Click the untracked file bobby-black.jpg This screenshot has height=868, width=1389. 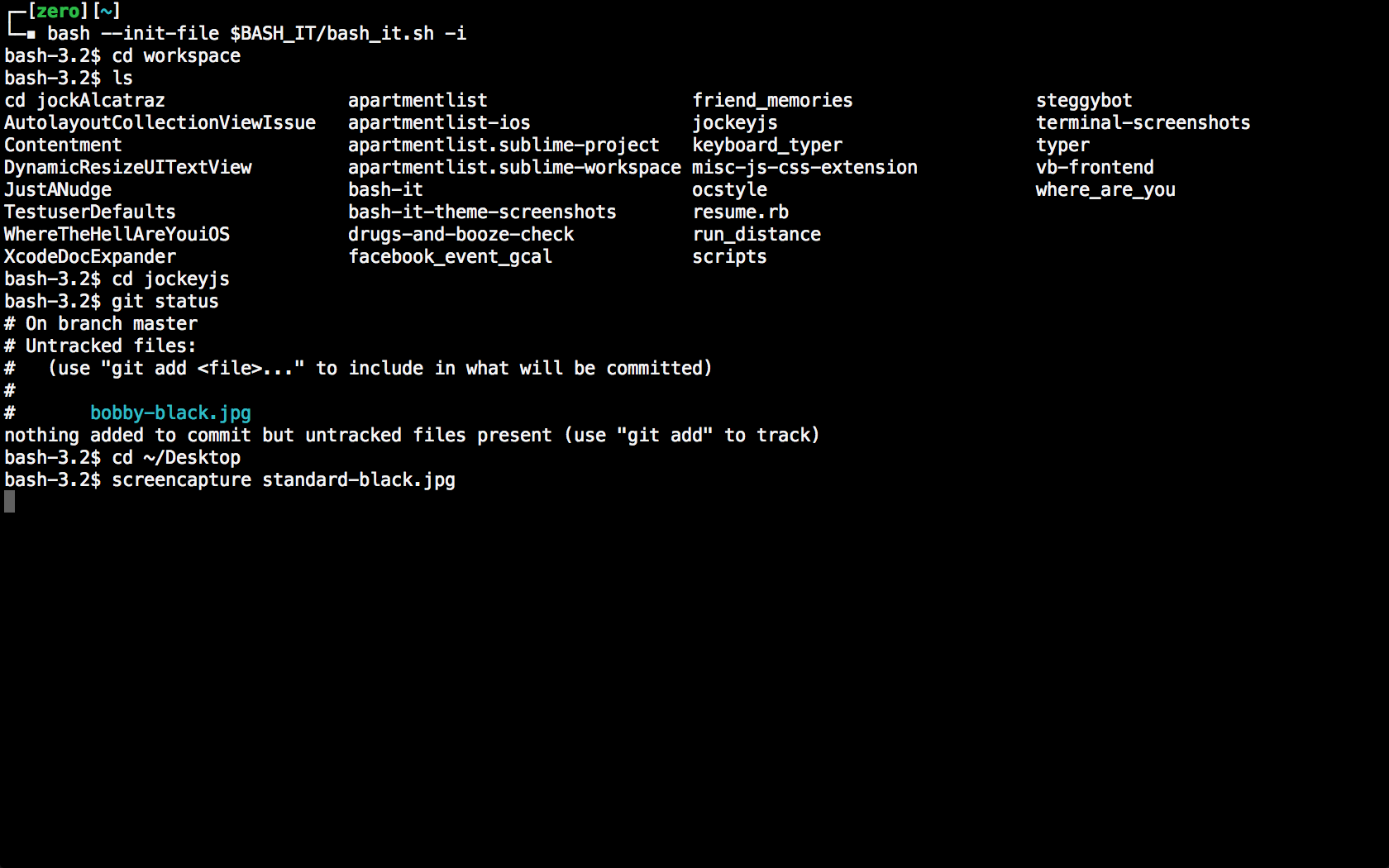point(170,413)
